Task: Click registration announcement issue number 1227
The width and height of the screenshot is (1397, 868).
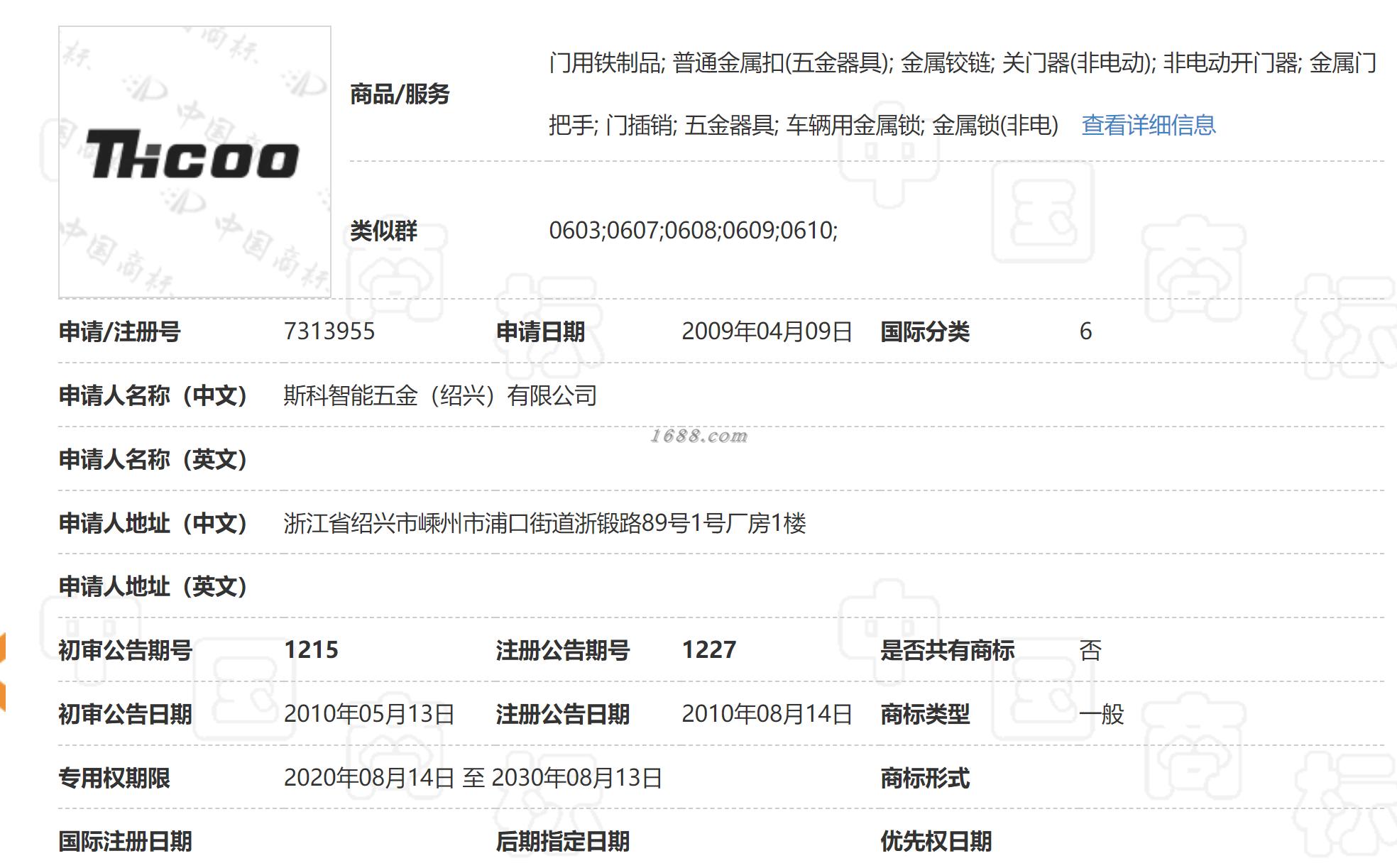Action: coord(708,650)
